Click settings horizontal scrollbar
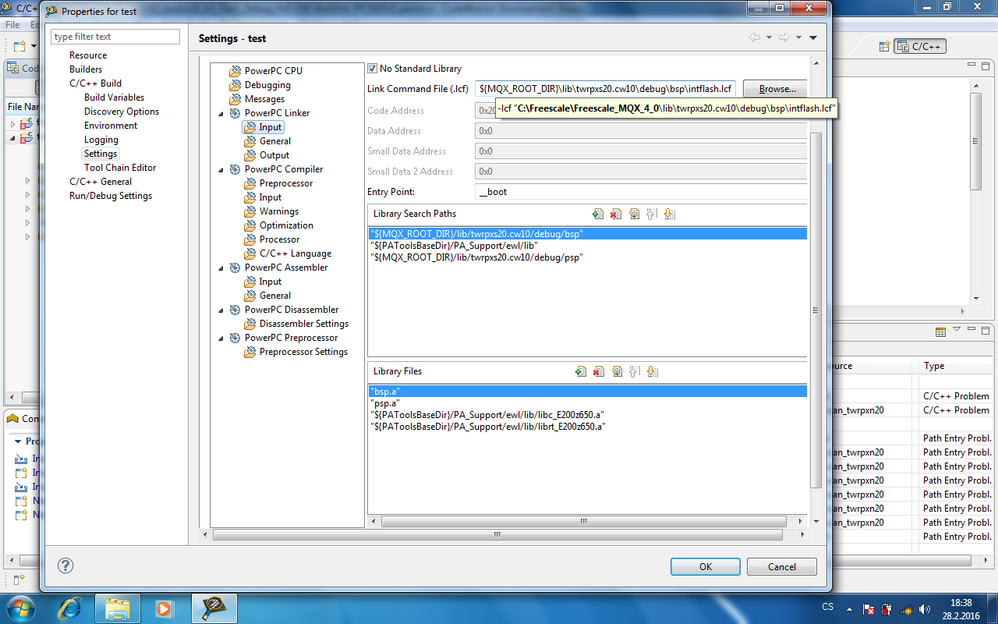The height and width of the screenshot is (624, 998). tap(498, 535)
